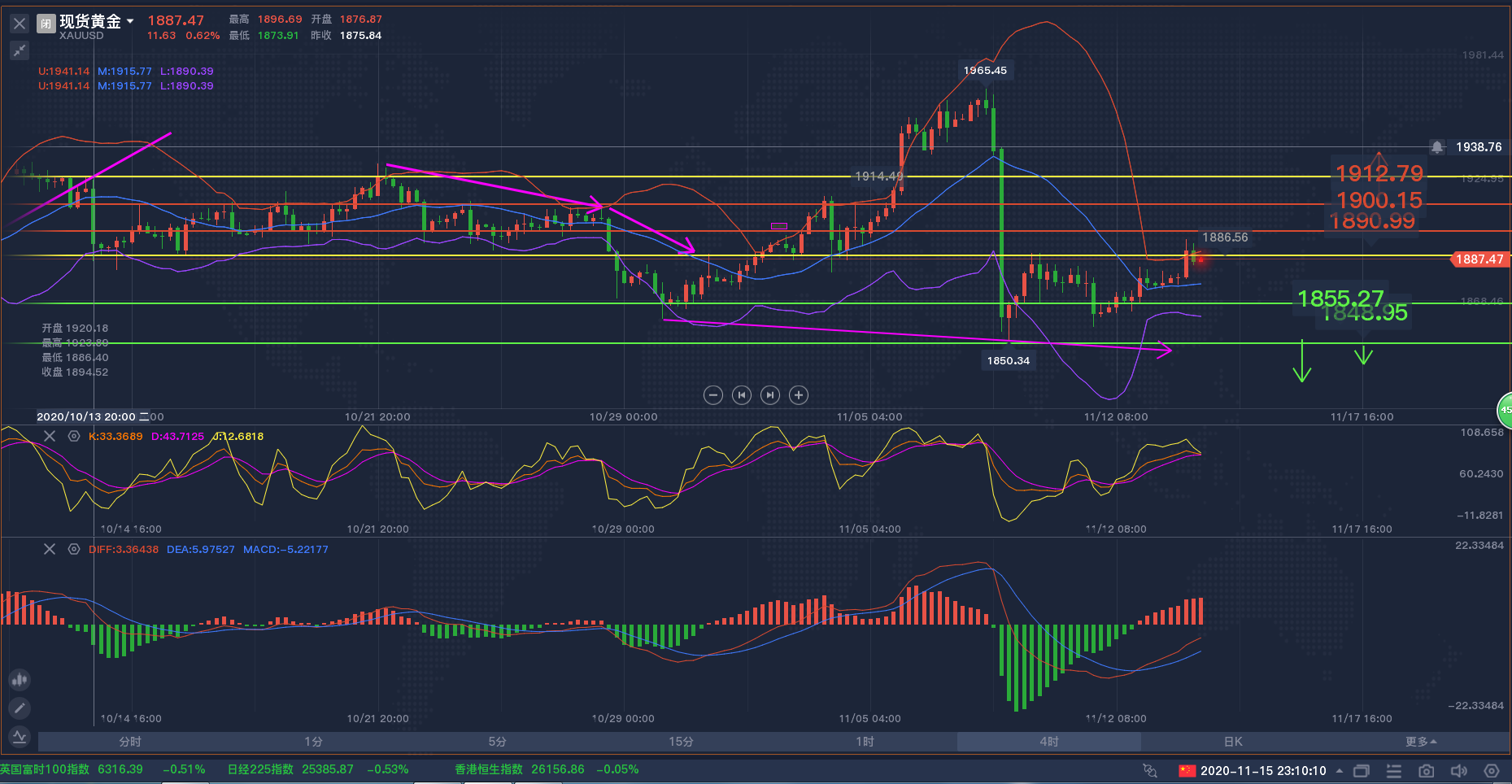The width and height of the screenshot is (1512, 784).
Task: Take a screenshot with camera icon
Action: point(1427,770)
